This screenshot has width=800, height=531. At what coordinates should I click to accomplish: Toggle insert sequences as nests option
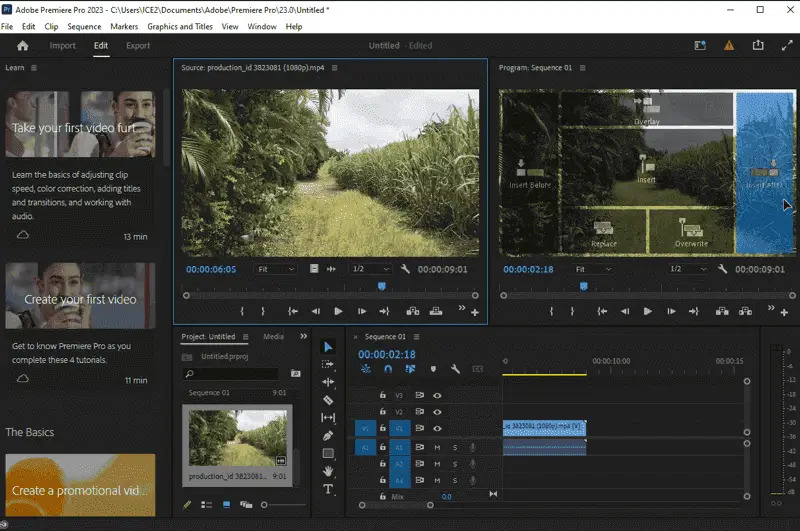point(366,369)
